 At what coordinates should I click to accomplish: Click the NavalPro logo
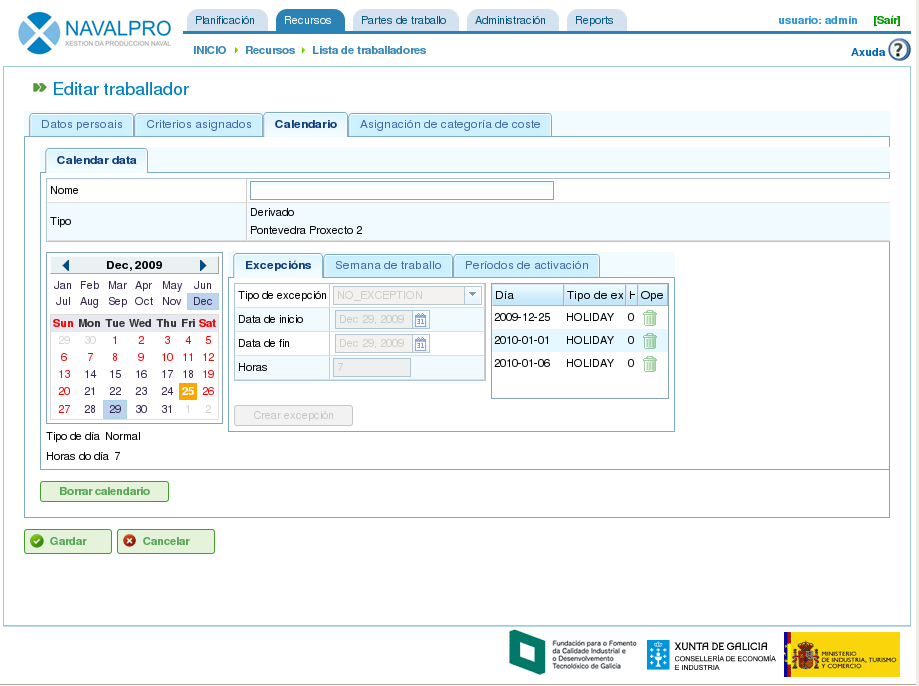[96, 33]
